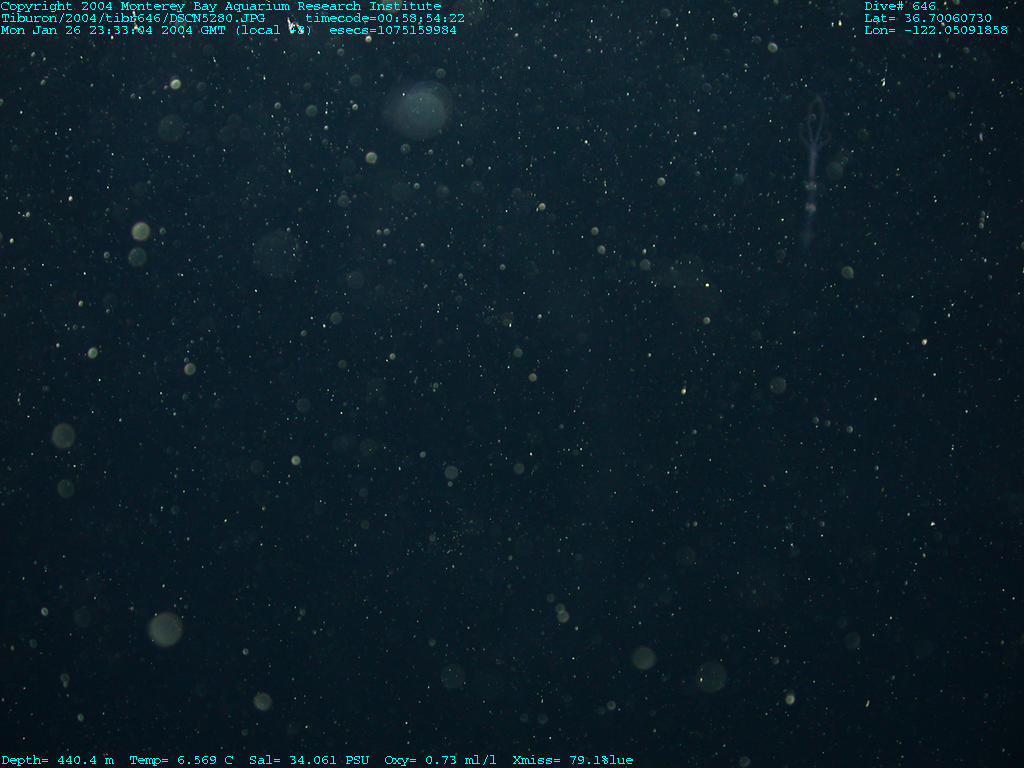
Task: Click the timecode=00:58:54:22 overlay text
Action: click(x=385, y=18)
